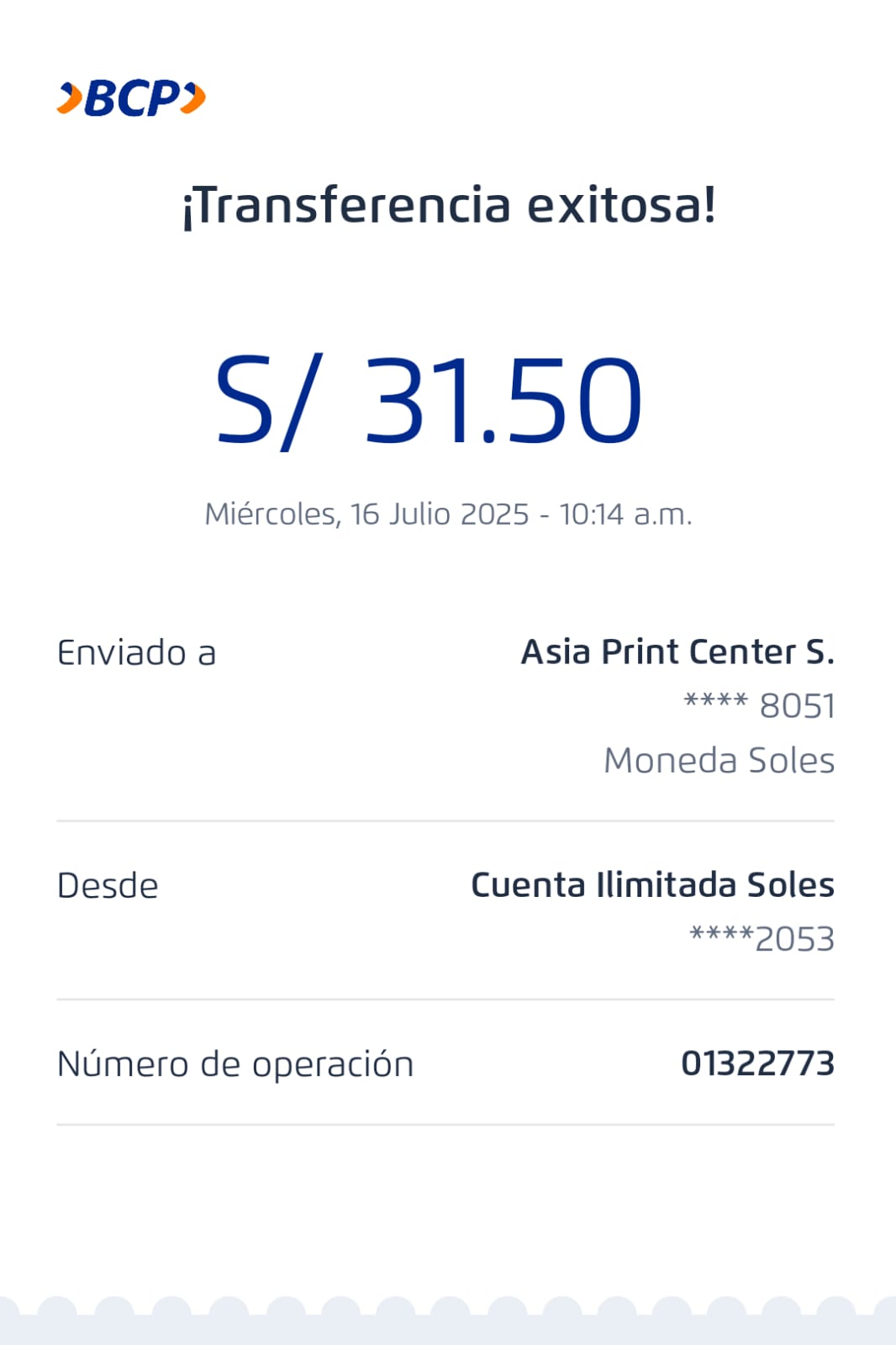
Task: Click the "¡Transferencia exitosa!" heading
Action: pyautogui.click(x=449, y=206)
